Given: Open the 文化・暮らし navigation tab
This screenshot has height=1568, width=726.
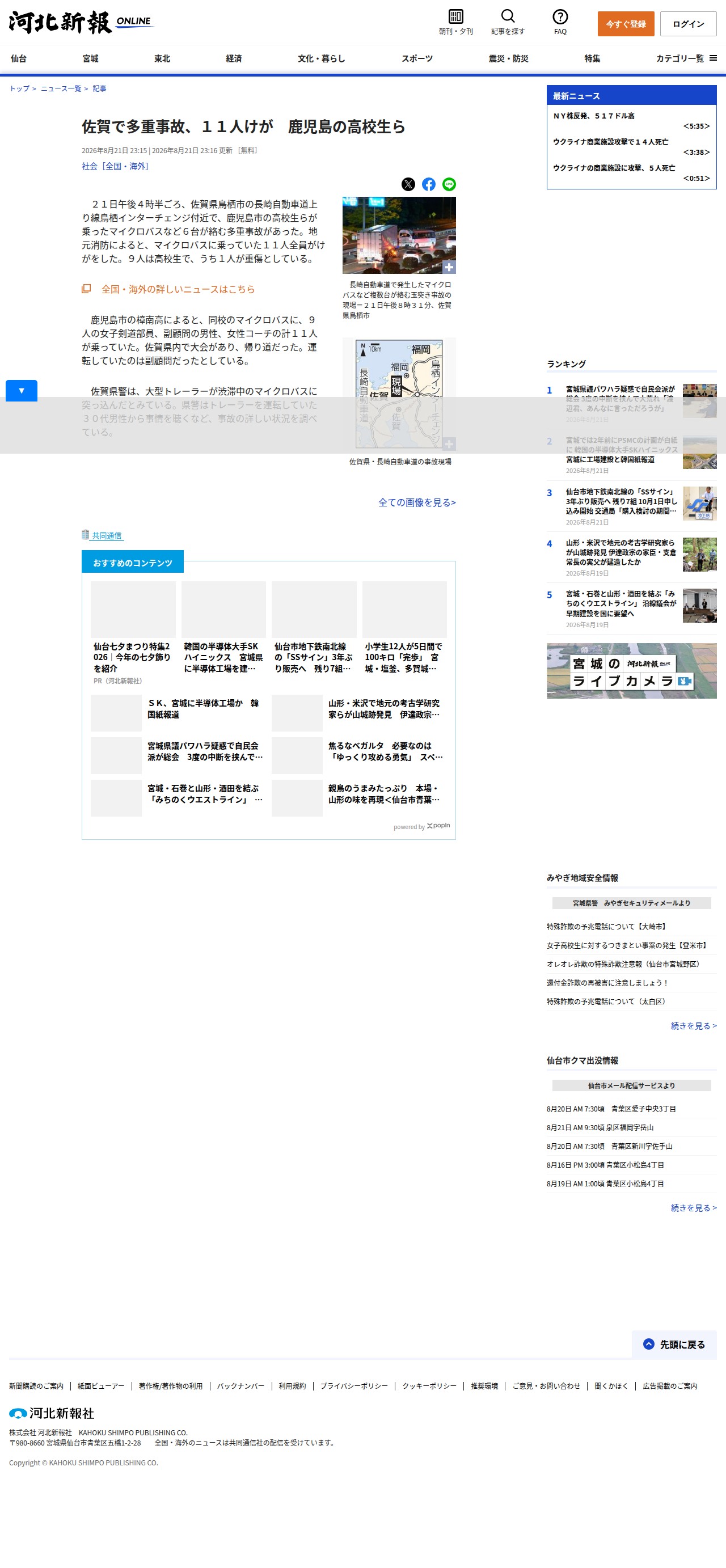Looking at the screenshot, I should 322,58.
